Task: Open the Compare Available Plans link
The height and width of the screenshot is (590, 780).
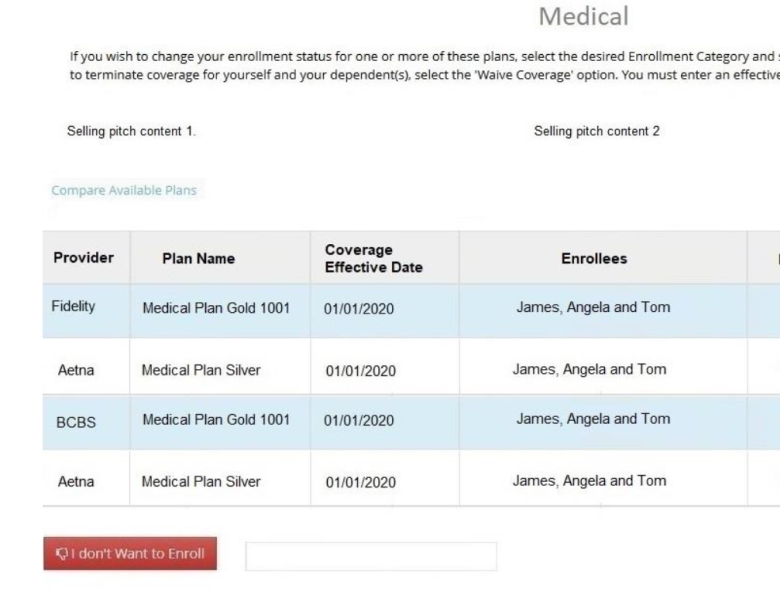Action: pyautogui.click(x=124, y=190)
